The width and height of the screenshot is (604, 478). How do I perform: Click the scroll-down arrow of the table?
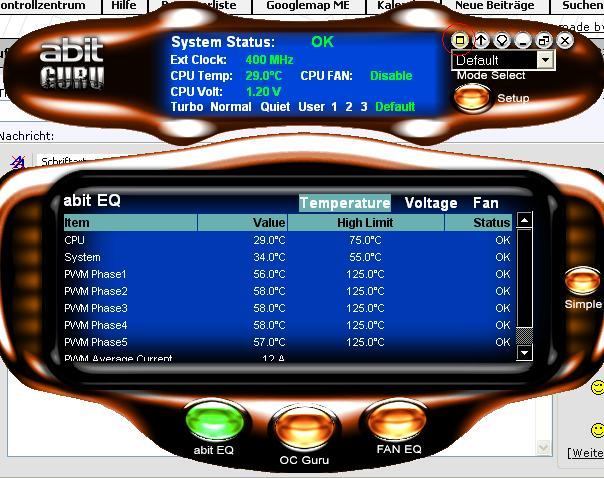coord(524,352)
